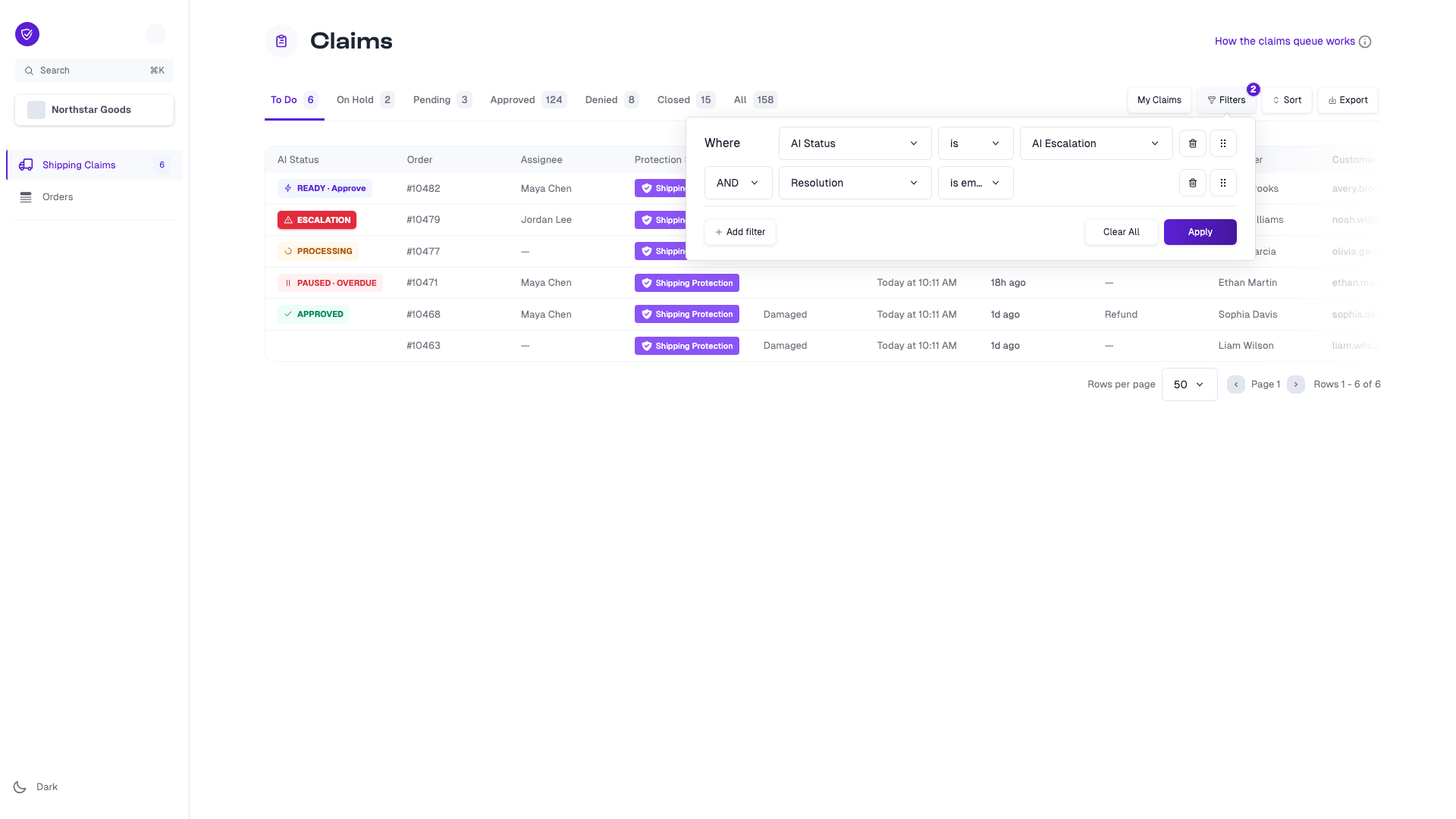Viewport: 1456px width, 819px height.
Task: Open the Sort button
Action: coord(1287,100)
